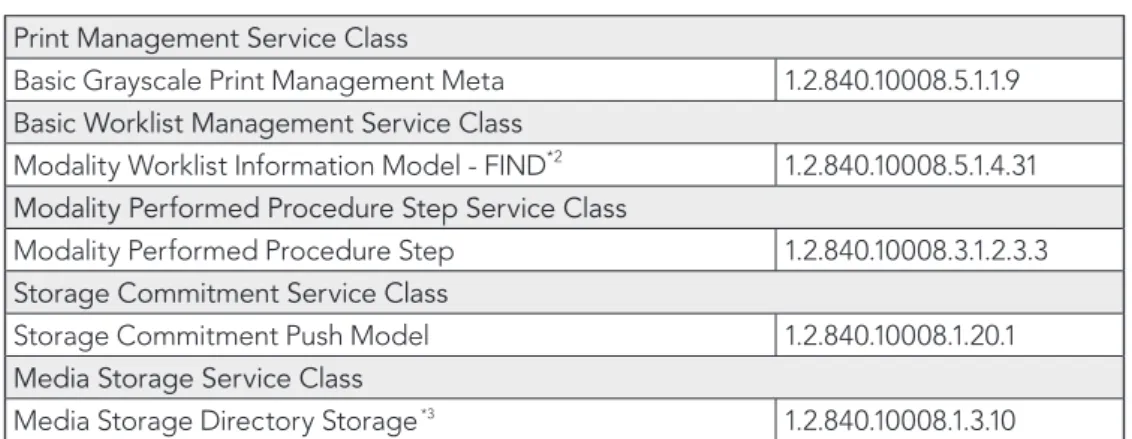Select Modality Worklist Information Model - FIND text

pos(279,166)
